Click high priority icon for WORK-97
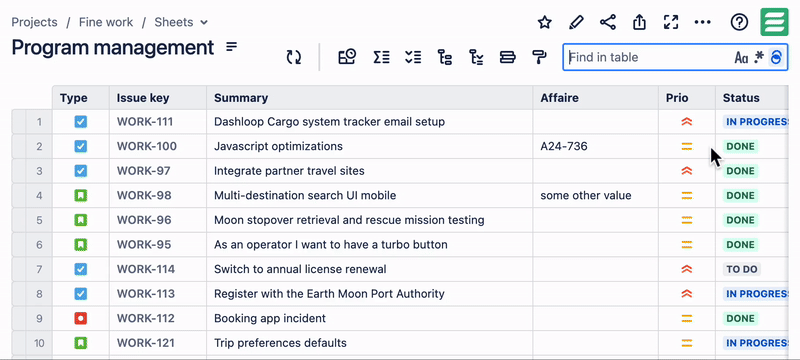The height and width of the screenshot is (360, 800). pyautogui.click(x=687, y=171)
